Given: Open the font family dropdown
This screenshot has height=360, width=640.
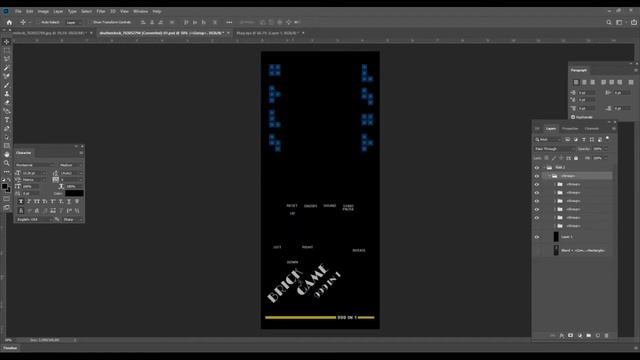Looking at the screenshot, I should tap(36, 165).
